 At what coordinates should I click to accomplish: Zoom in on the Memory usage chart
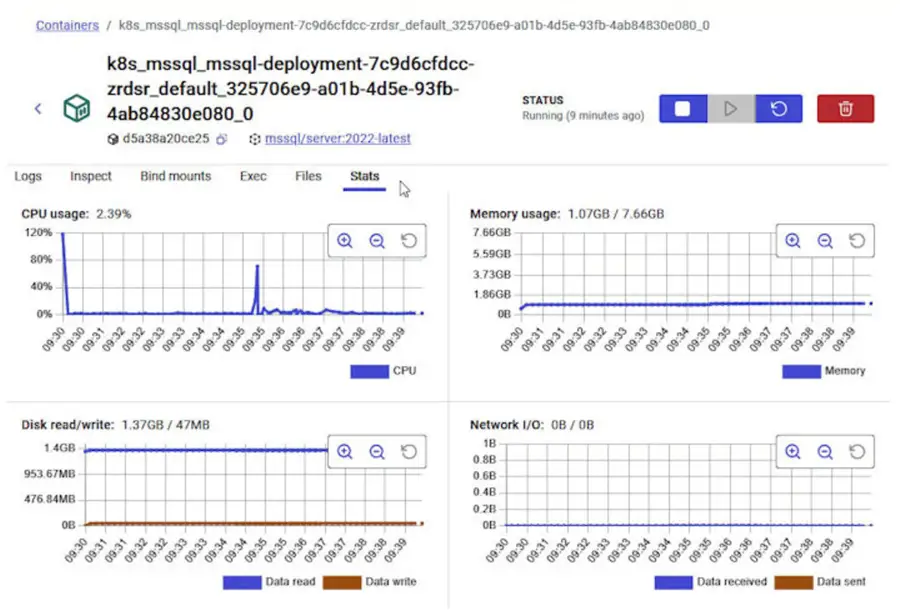[793, 240]
